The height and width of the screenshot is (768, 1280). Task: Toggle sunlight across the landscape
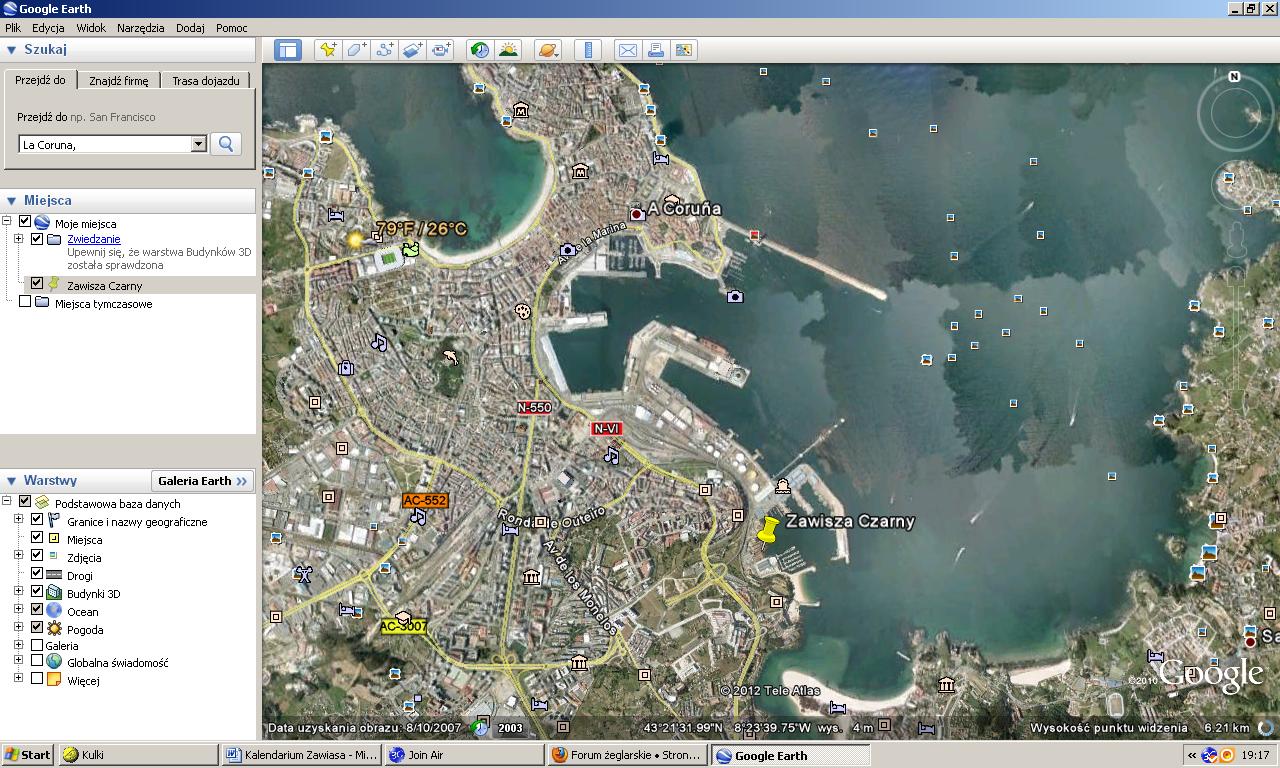[508, 50]
